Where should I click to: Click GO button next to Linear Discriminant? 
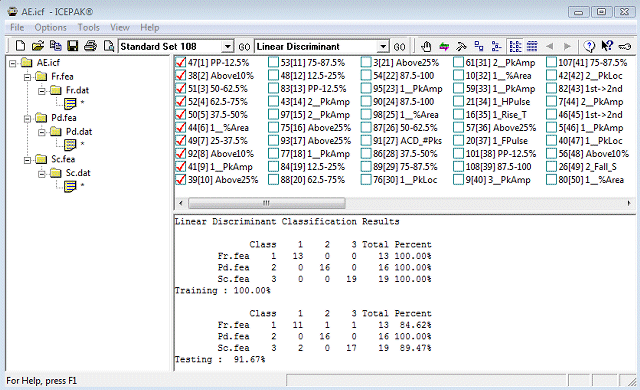coord(399,47)
